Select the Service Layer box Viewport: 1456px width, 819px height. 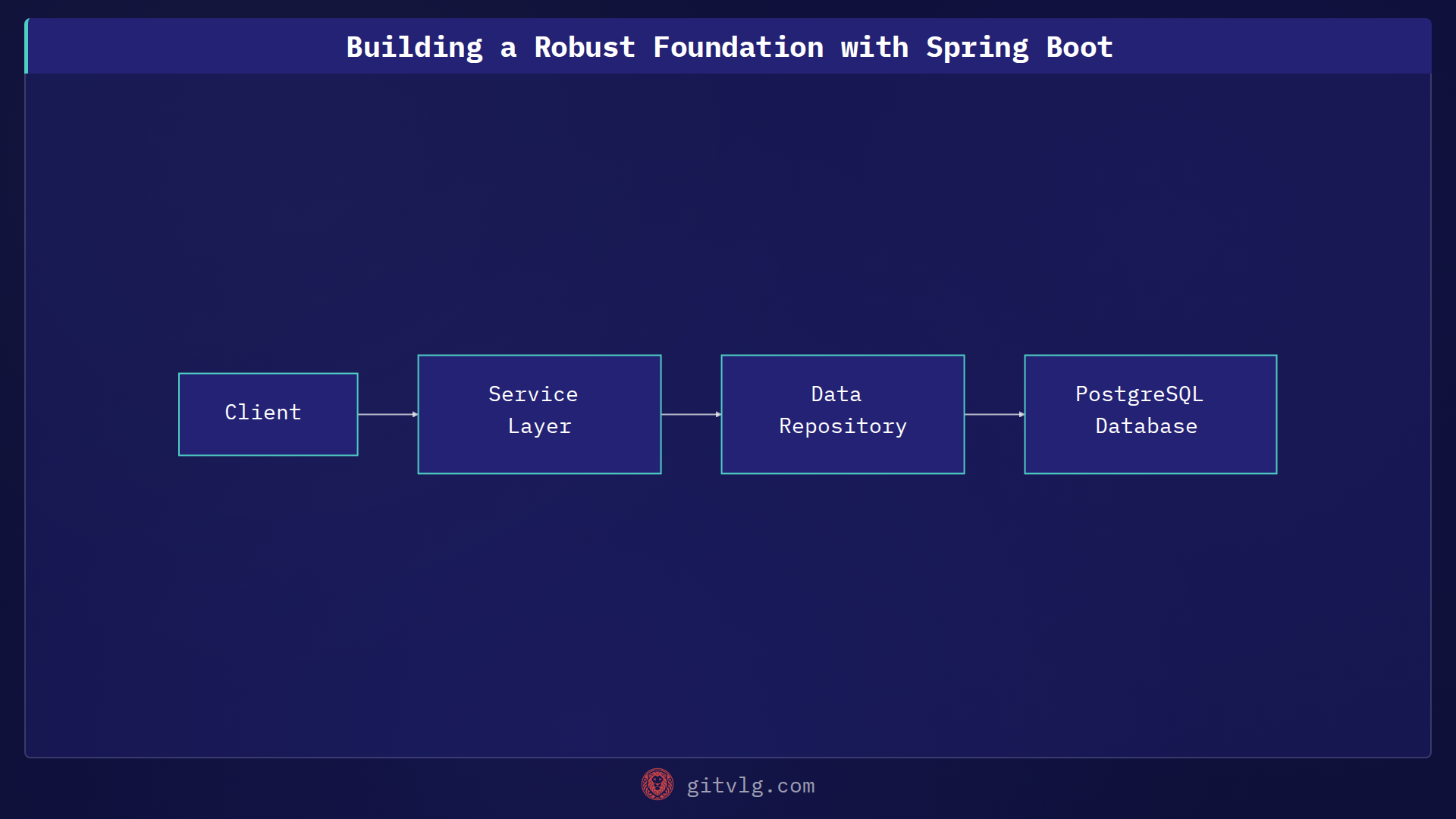pos(539,414)
